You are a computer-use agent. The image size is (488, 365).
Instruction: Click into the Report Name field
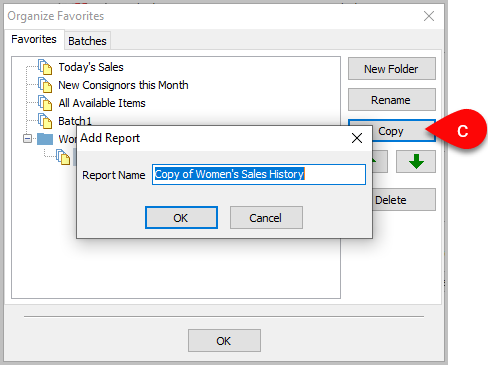coord(259,174)
